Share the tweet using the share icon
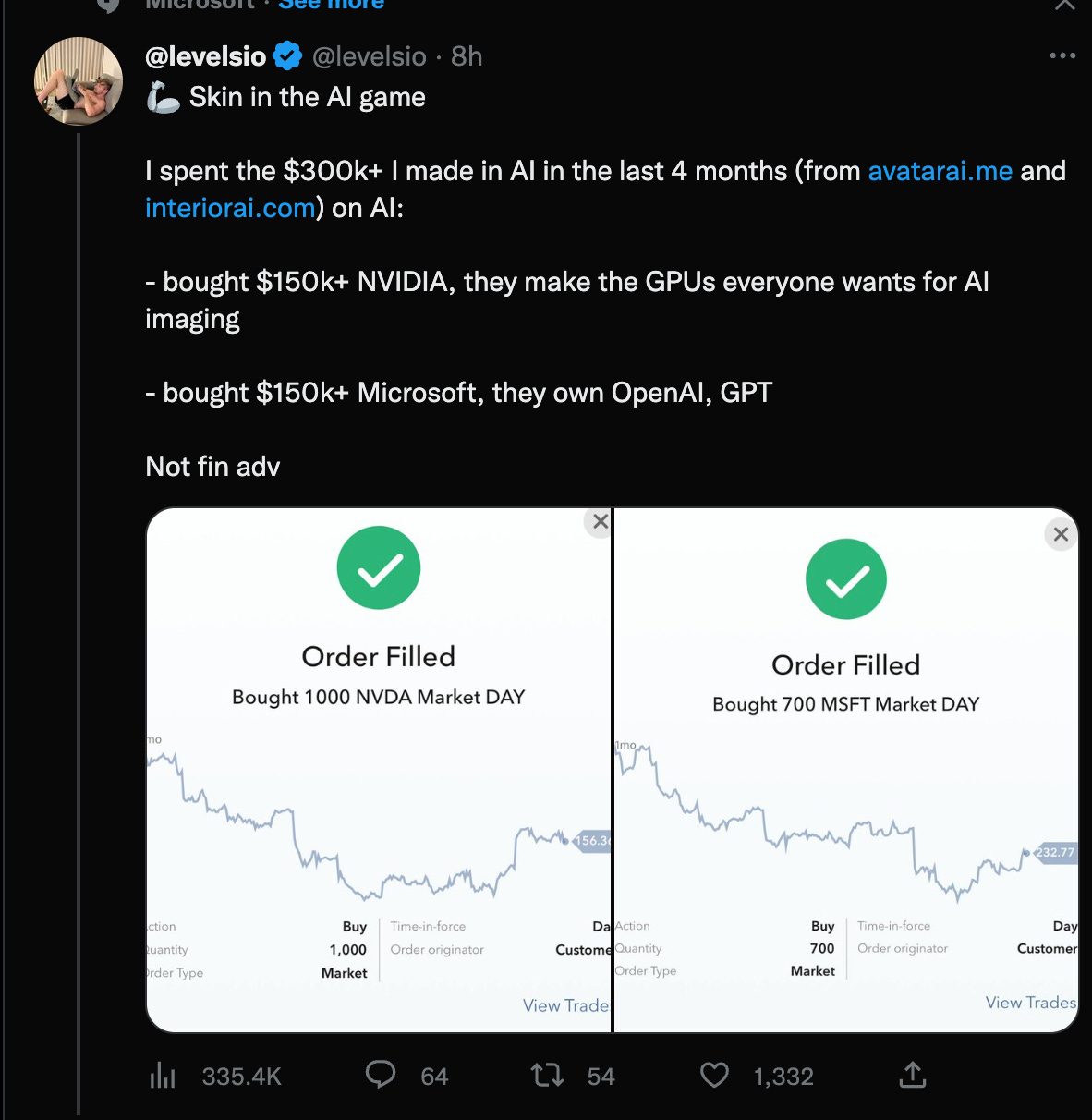 (x=912, y=1075)
